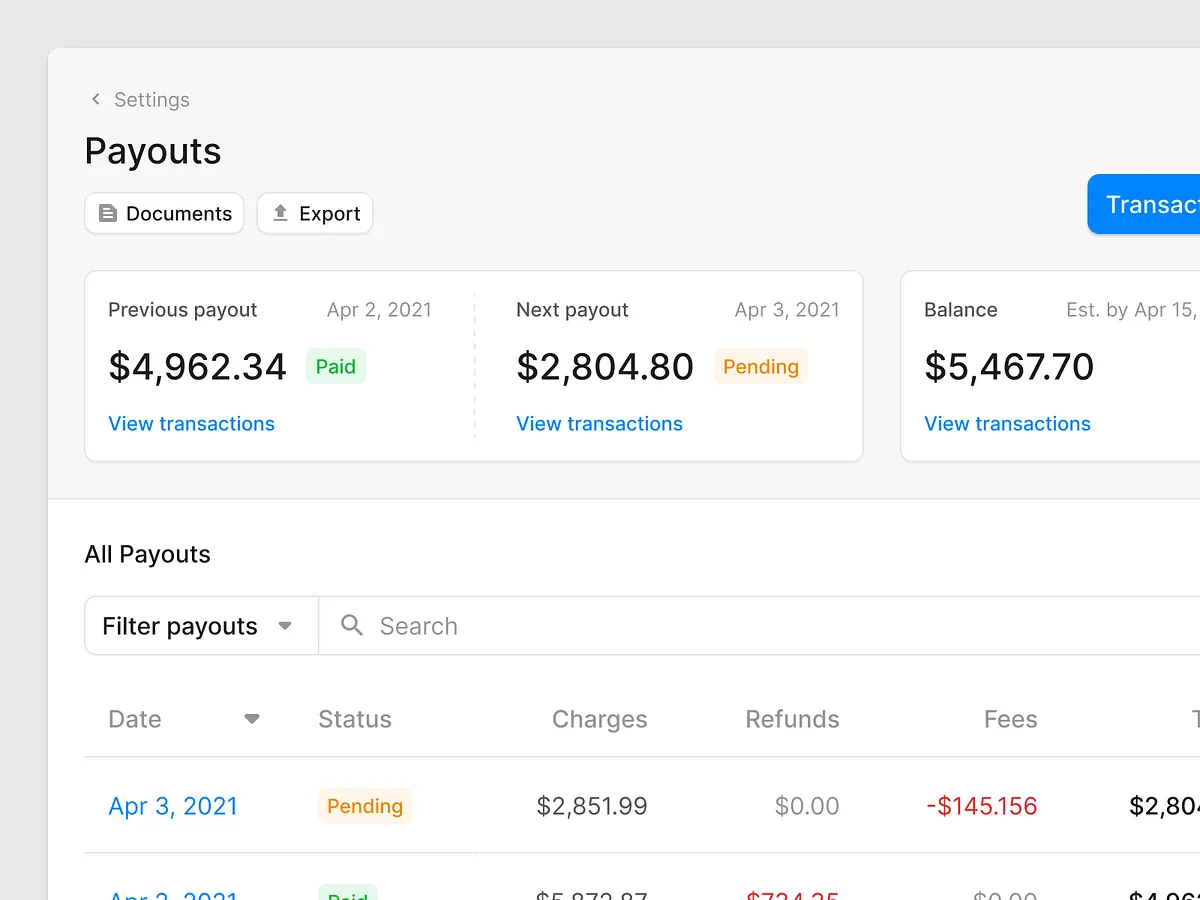The height and width of the screenshot is (900, 1200).
Task: Click the Export upload arrow icon
Action: pyautogui.click(x=281, y=213)
